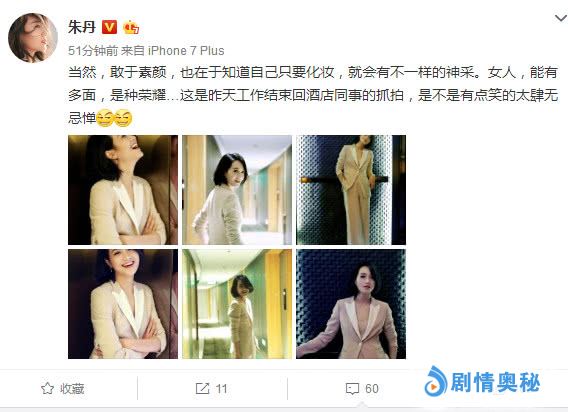The width and height of the screenshot is (568, 412).
Task: Open full-body suit photo top right
Action: tap(351, 190)
